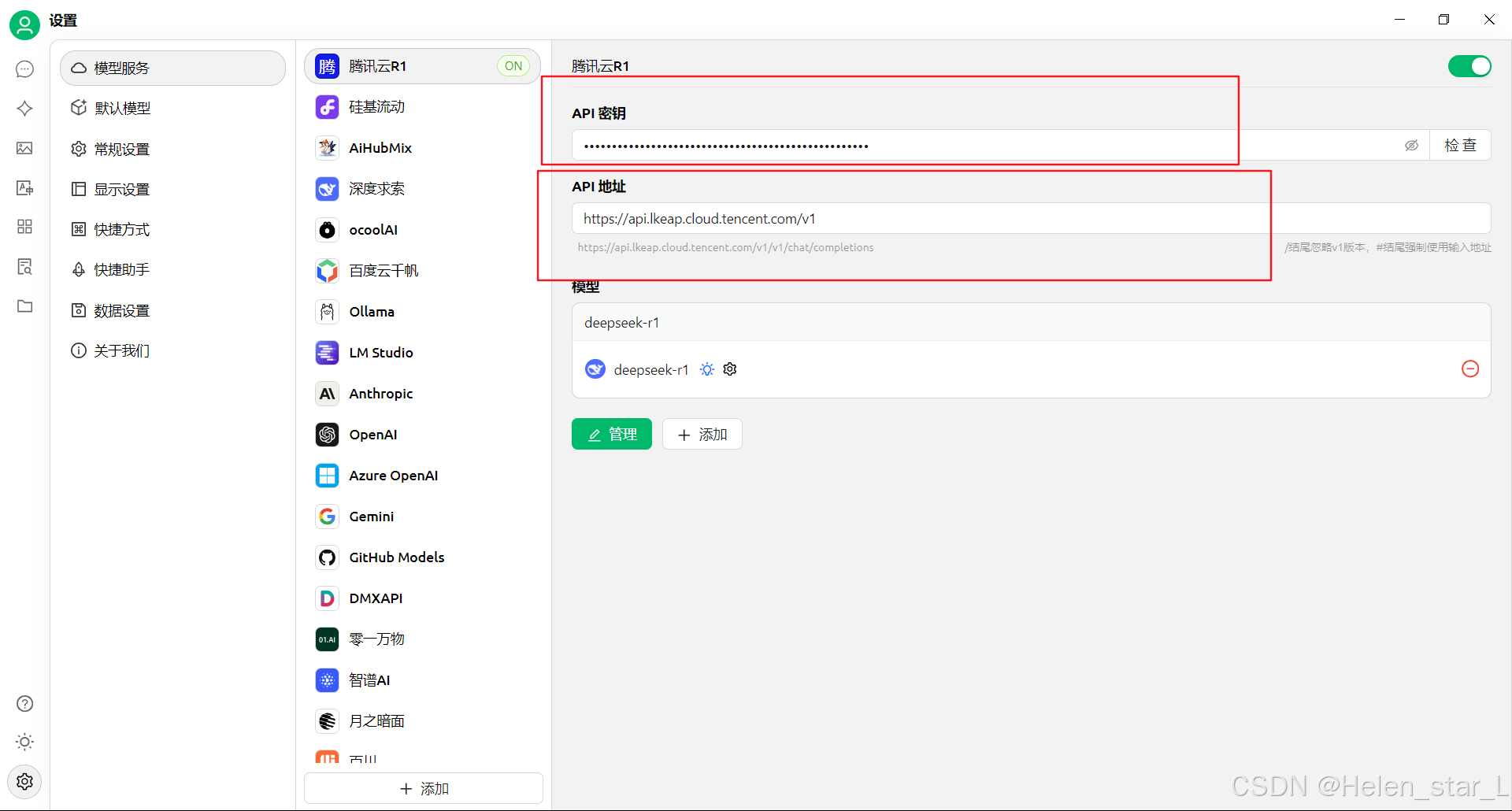This screenshot has height=811, width=1512.
Task: Select GitHub Models provider
Action: click(422, 557)
